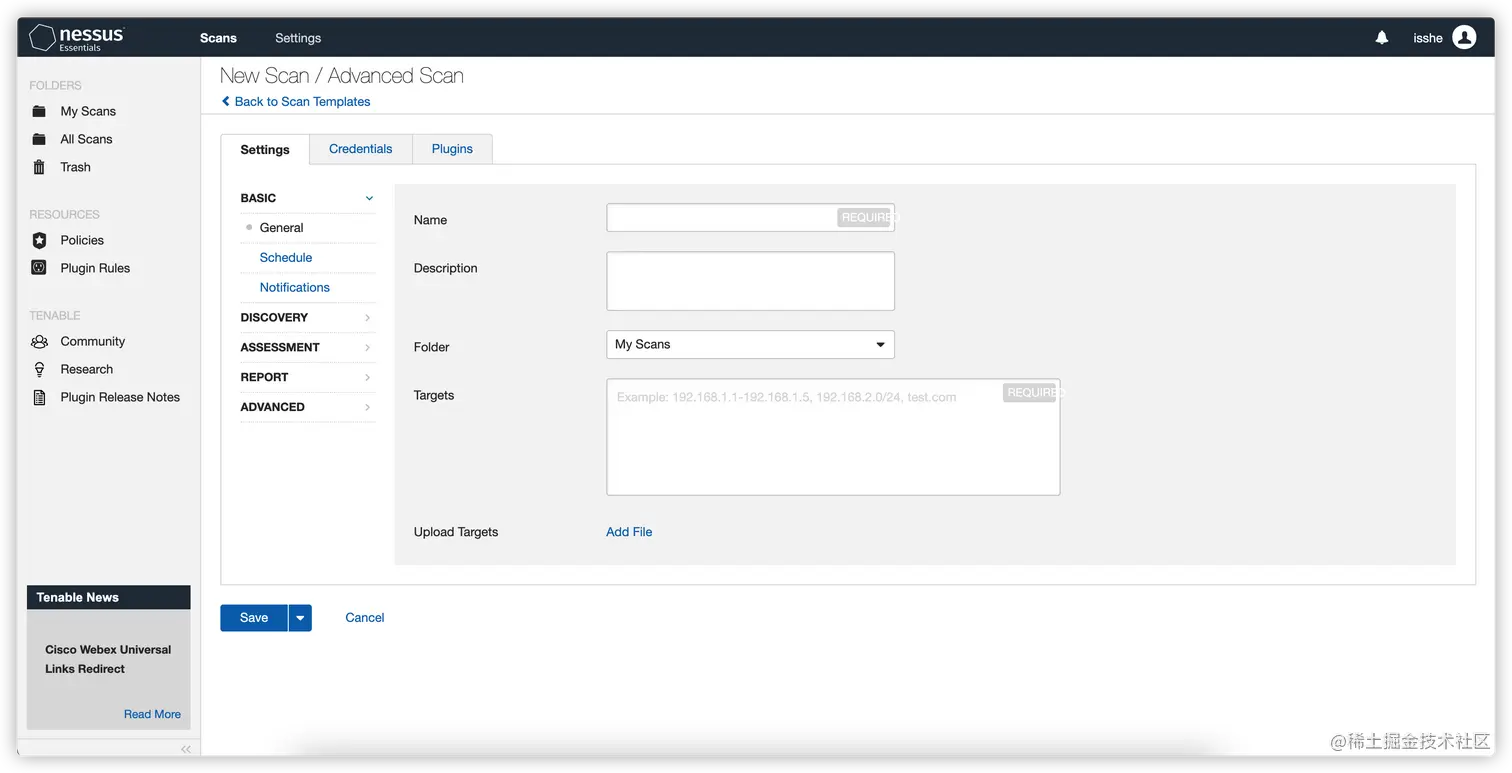Click the Policies shield icon
This screenshot has width=1512, height=773.
[39, 240]
